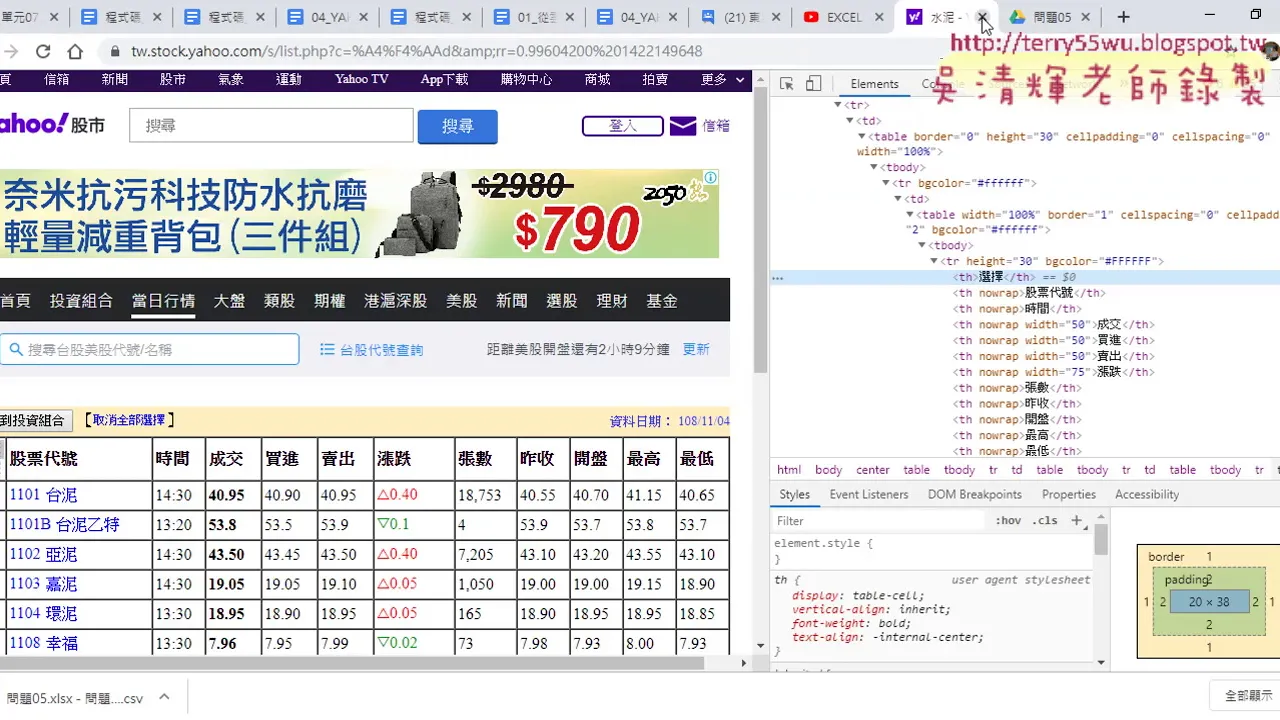Screen dimensions: 1280x720
Task: Open 更多 dropdown in Yahoo top bar
Action: pyautogui.click(x=723, y=79)
